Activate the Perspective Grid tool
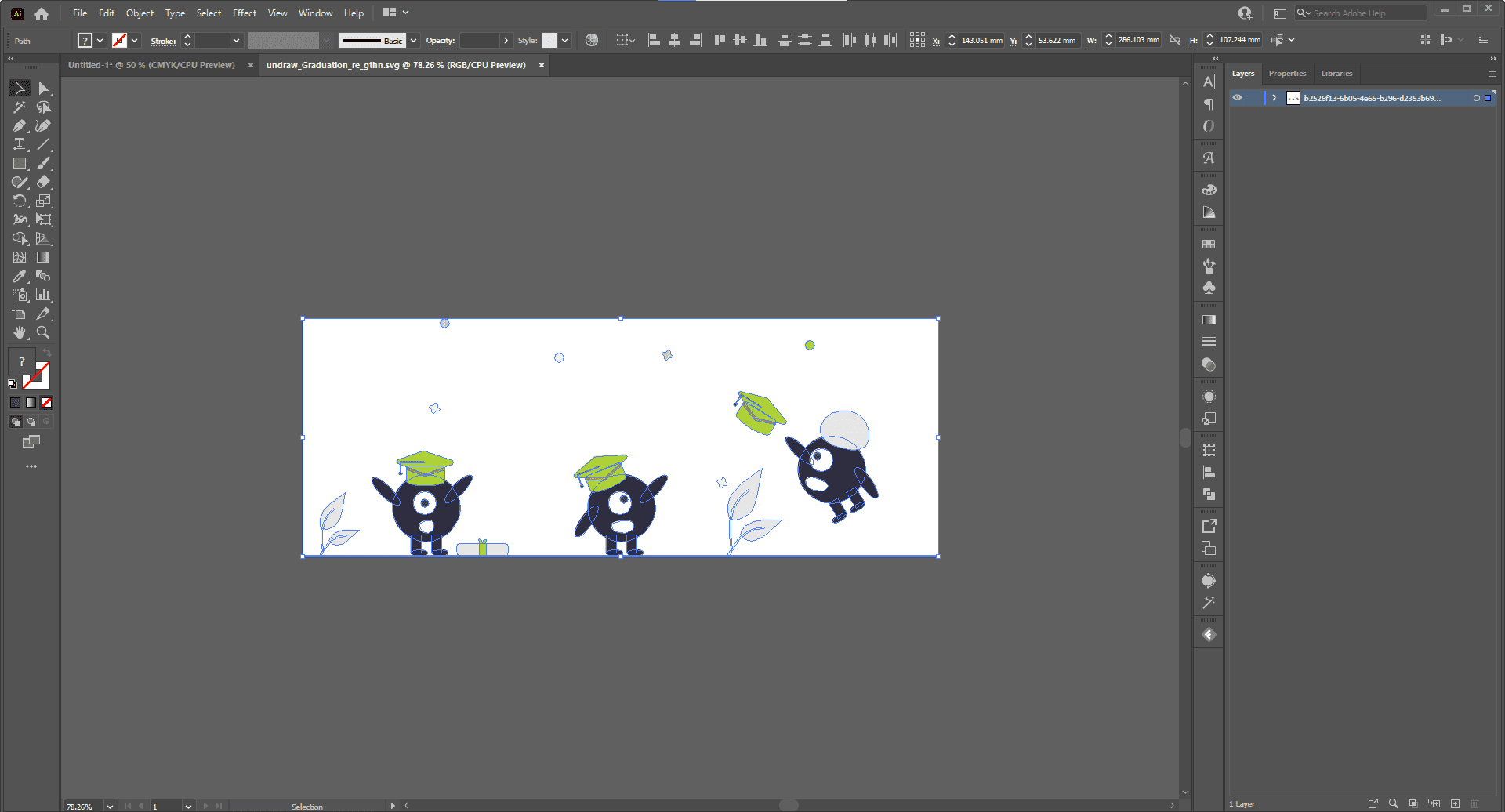 [x=44, y=239]
